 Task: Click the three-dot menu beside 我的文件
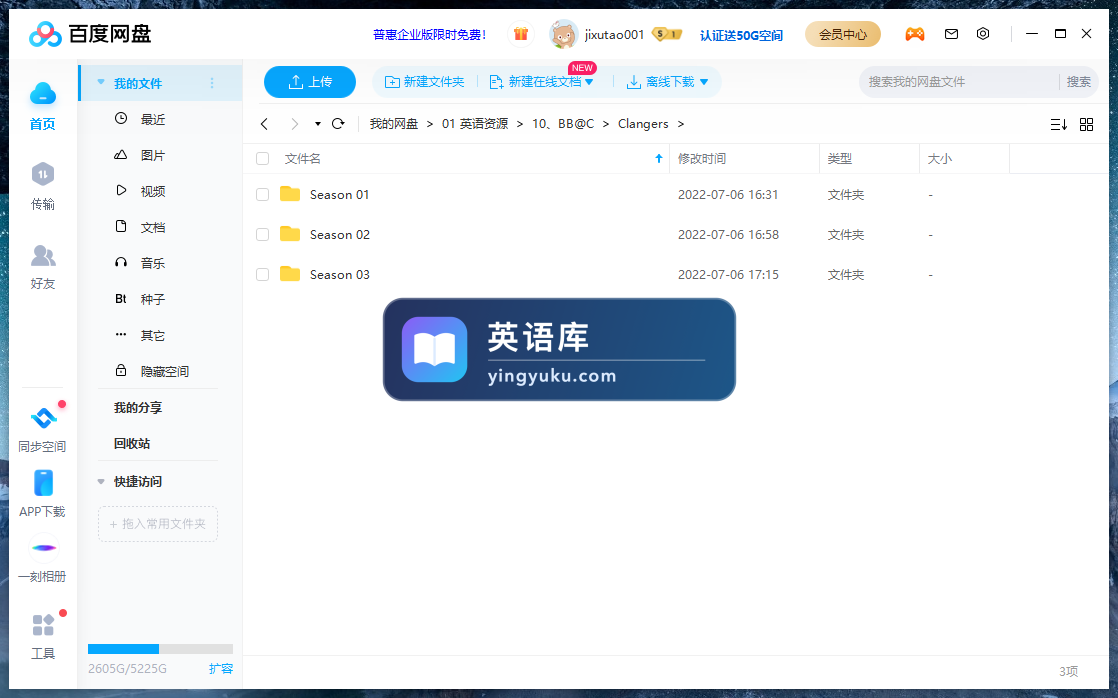(x=212, y=83)
